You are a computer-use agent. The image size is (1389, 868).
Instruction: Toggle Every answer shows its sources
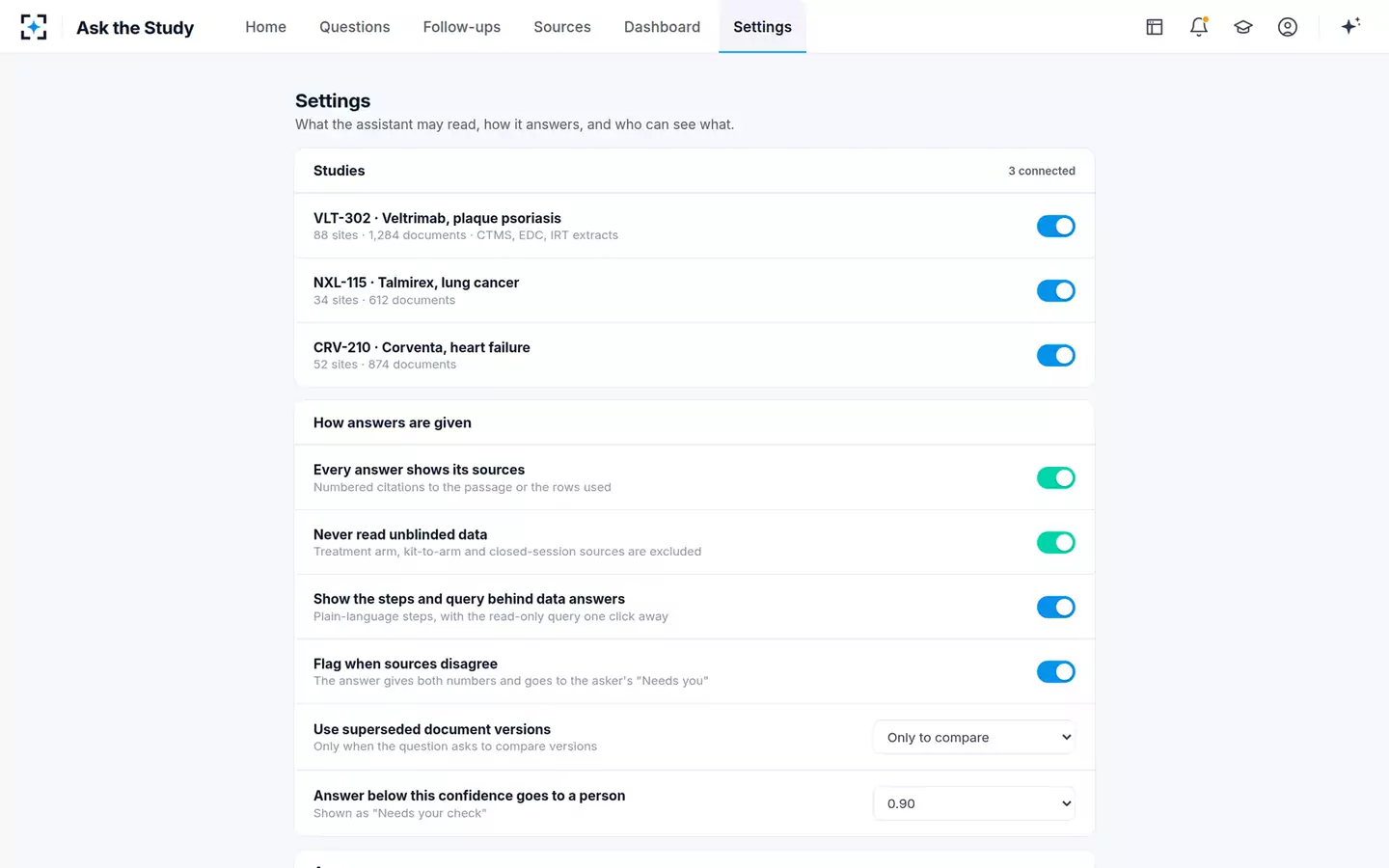1056,477
